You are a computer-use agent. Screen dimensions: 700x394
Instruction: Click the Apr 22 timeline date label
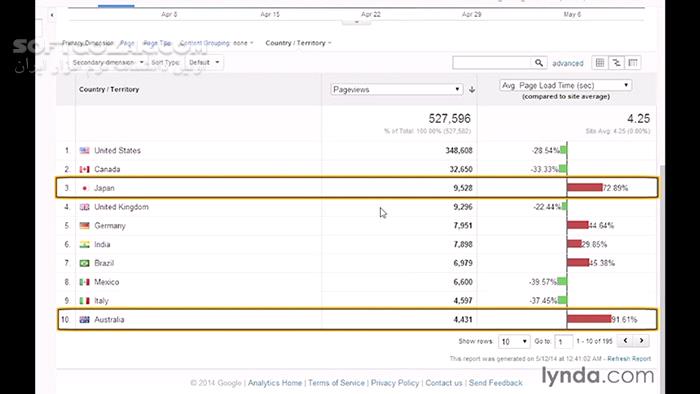point(371,15)
